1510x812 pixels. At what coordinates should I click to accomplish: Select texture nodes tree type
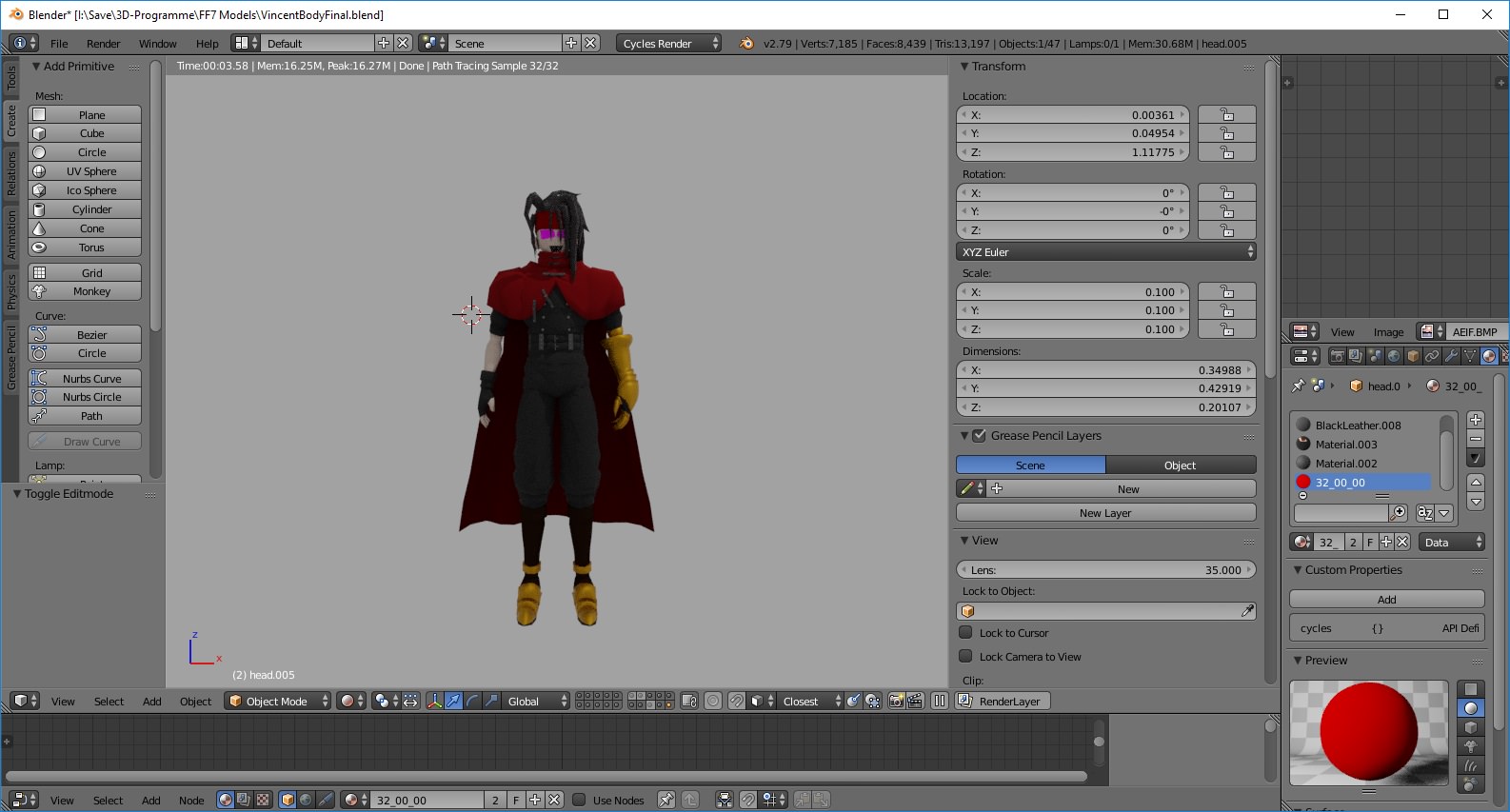[263, 801]
